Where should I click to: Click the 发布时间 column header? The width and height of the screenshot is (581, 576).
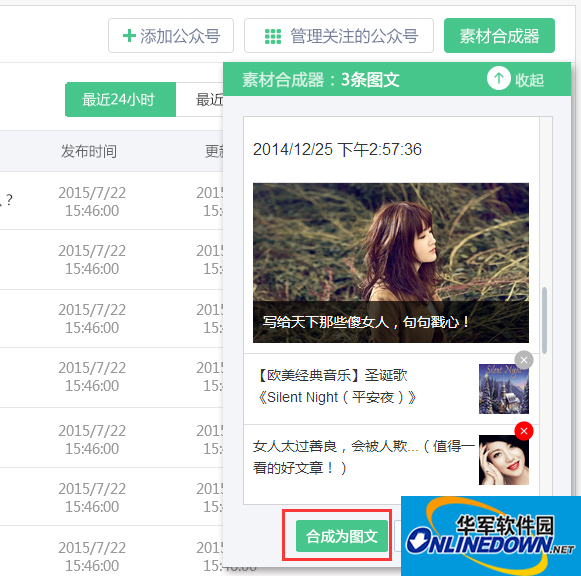click(89, 151)
